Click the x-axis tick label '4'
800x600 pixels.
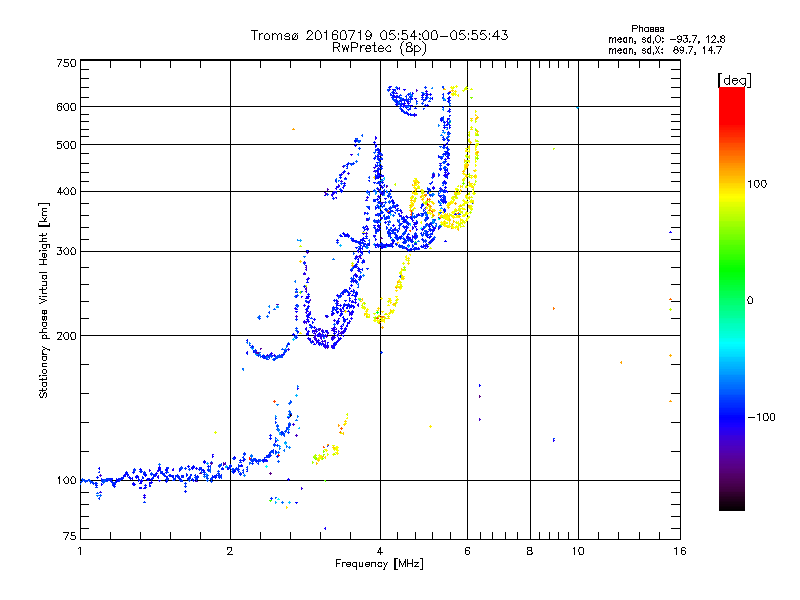click(380, 551)
